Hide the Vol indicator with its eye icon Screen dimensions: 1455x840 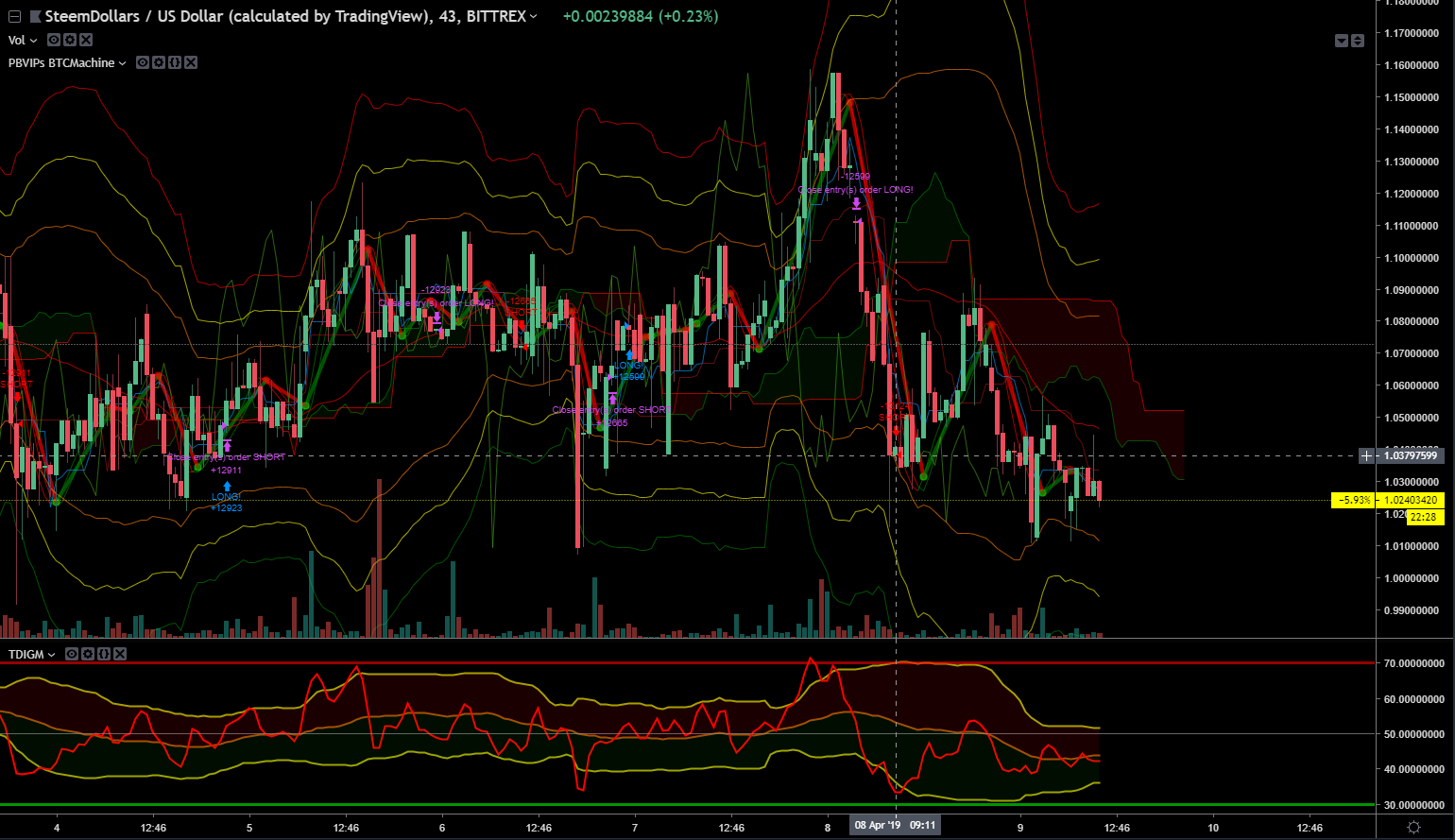54,40
